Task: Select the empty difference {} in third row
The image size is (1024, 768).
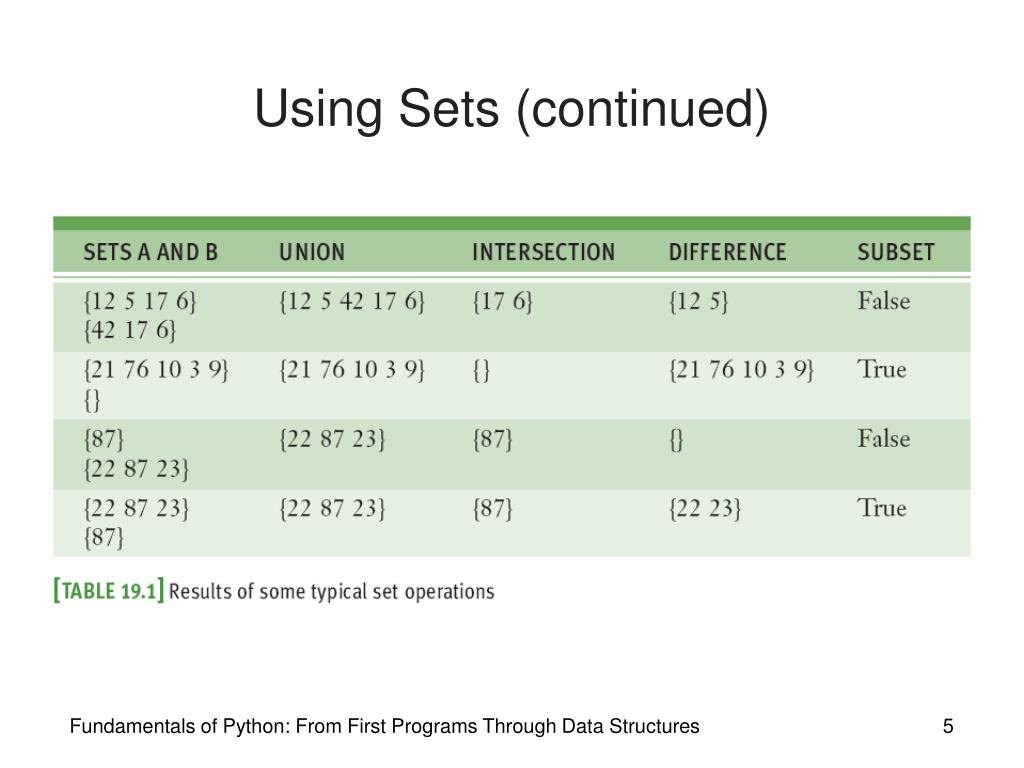Action: click(677, 440)
